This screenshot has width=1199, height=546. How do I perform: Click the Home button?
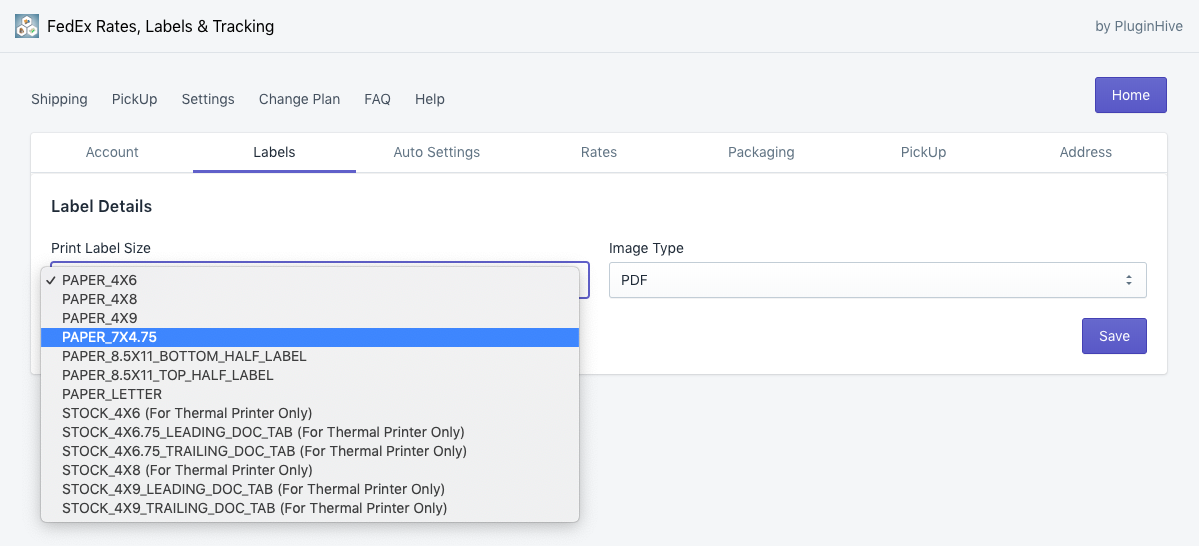coord(1130,95)
